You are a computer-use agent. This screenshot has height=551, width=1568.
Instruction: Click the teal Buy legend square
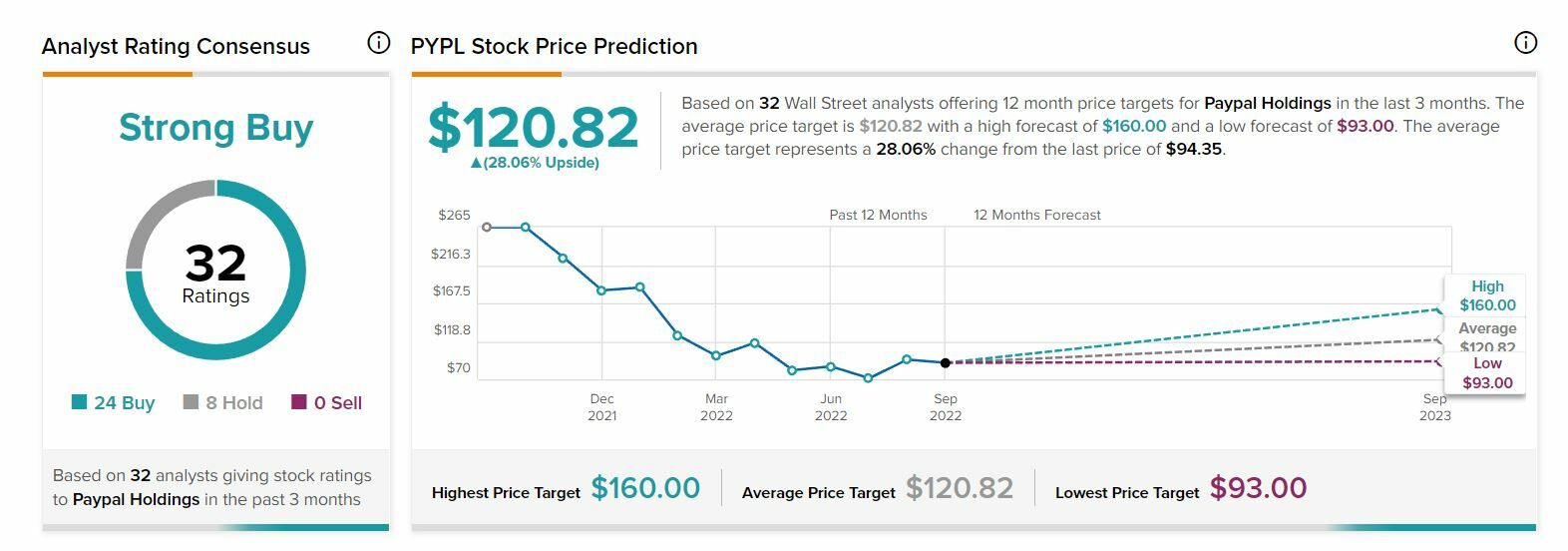click(80, 402)
